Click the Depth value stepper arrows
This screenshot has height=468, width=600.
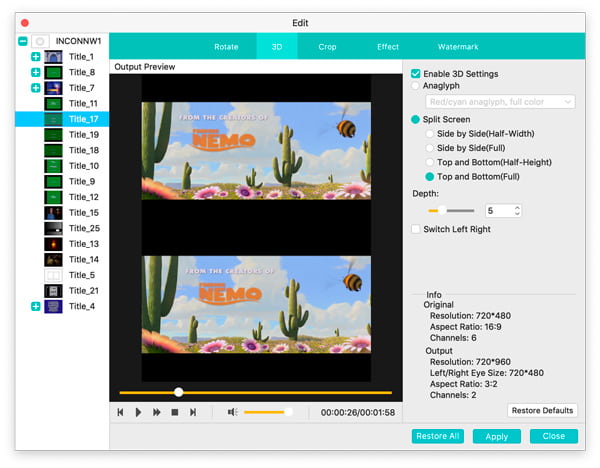(517, 210)
